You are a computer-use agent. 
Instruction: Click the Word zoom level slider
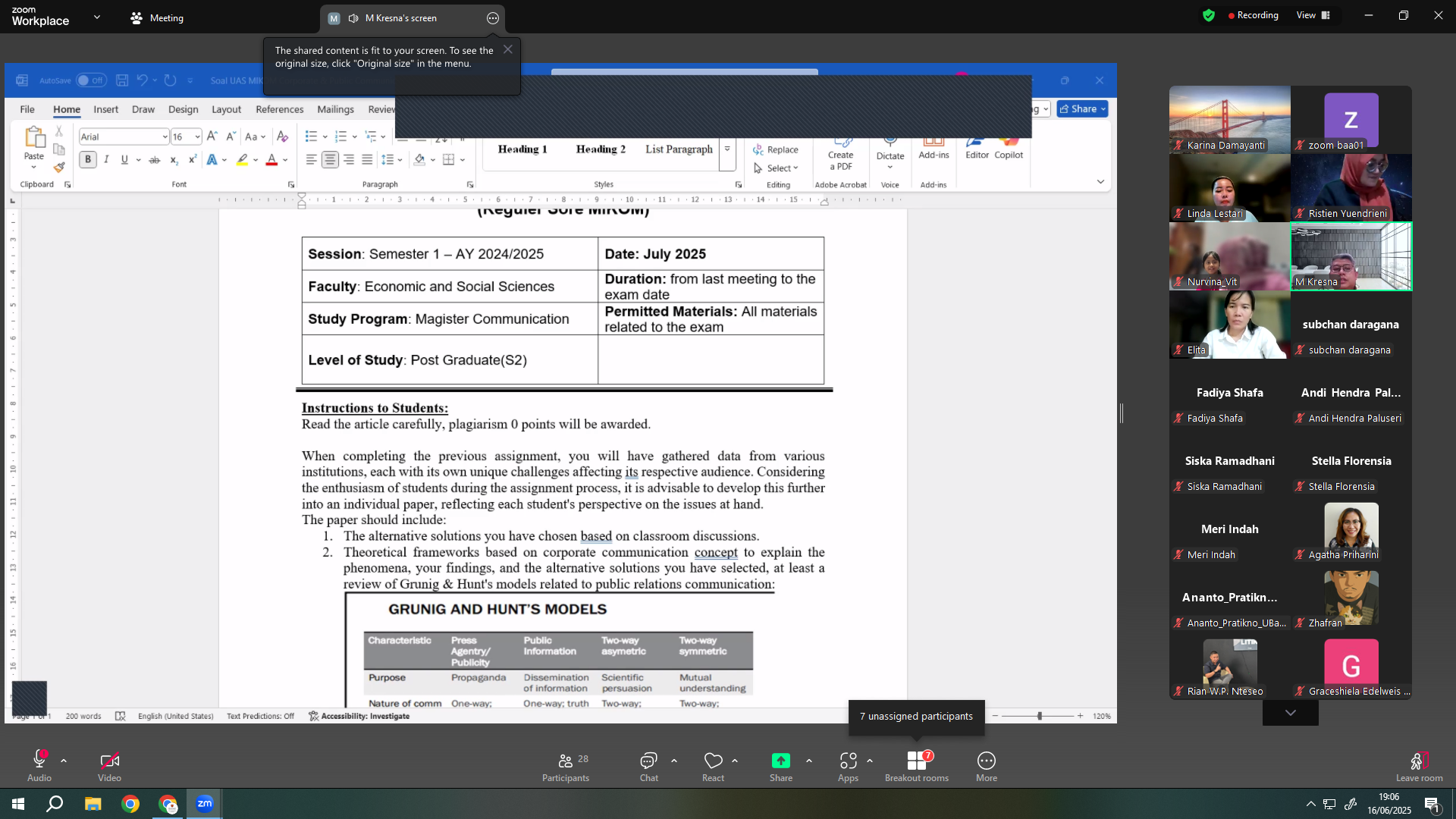click(x=1040, y=716)
